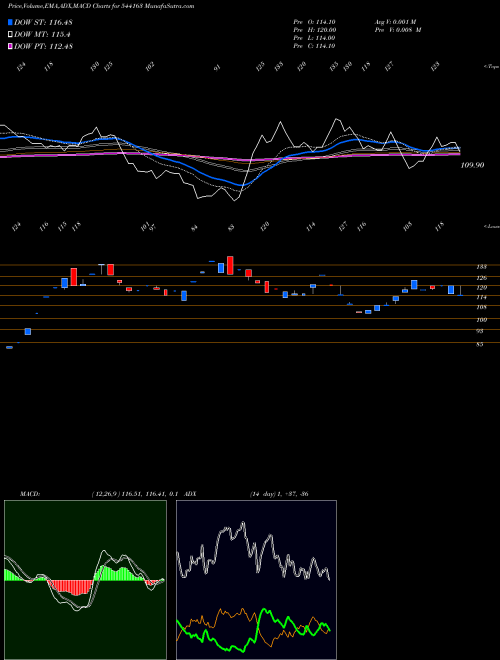Viewport: 500px width, 660px height.
Task: Click the 85 level on the candlestick axis
Action: point(482,344)
